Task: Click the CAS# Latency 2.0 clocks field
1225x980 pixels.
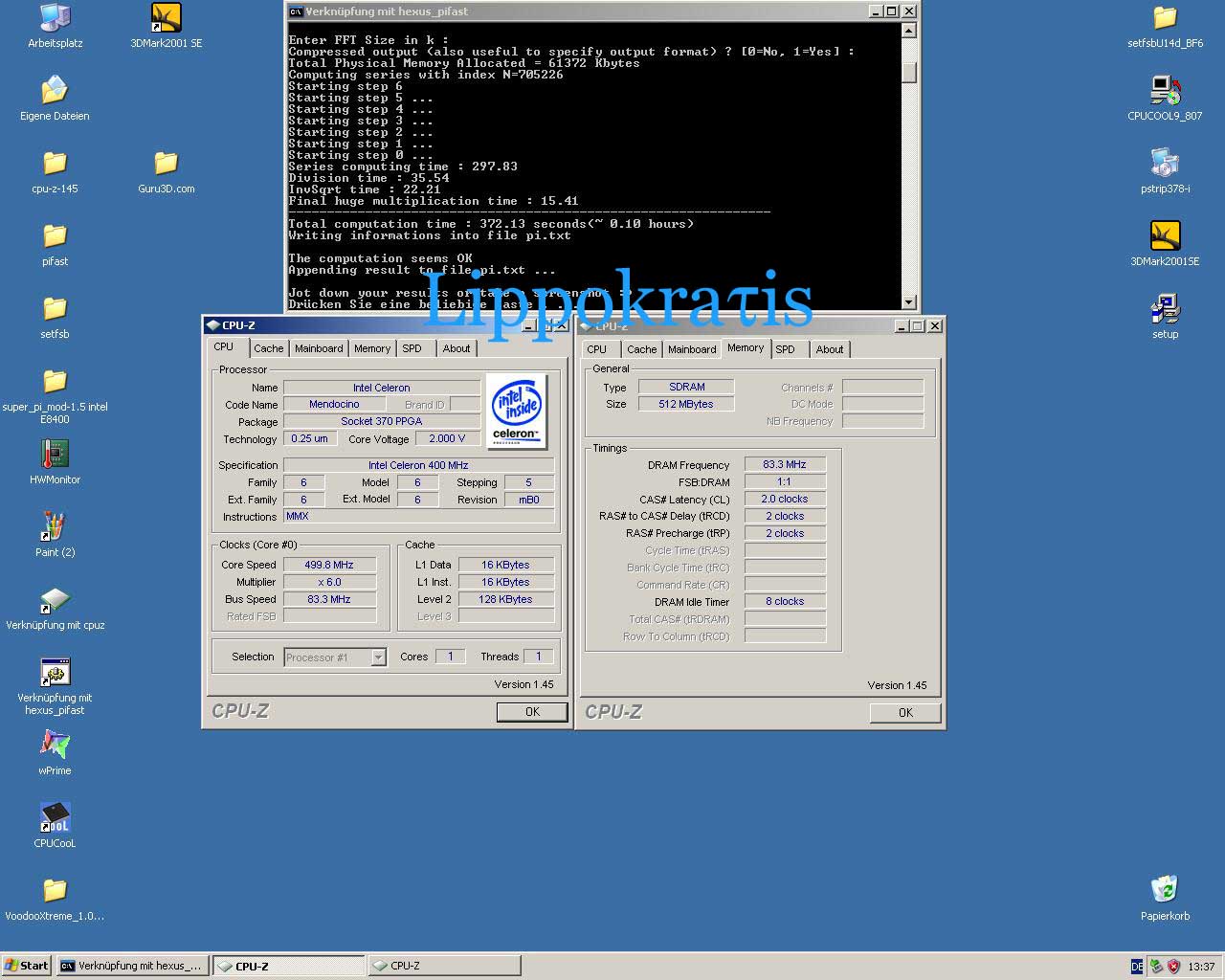Action: click(785, 499)
